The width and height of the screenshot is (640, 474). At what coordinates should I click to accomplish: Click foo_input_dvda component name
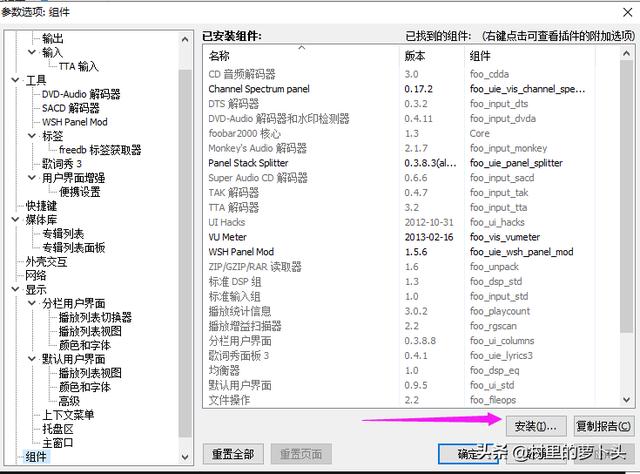coord(503,118)
